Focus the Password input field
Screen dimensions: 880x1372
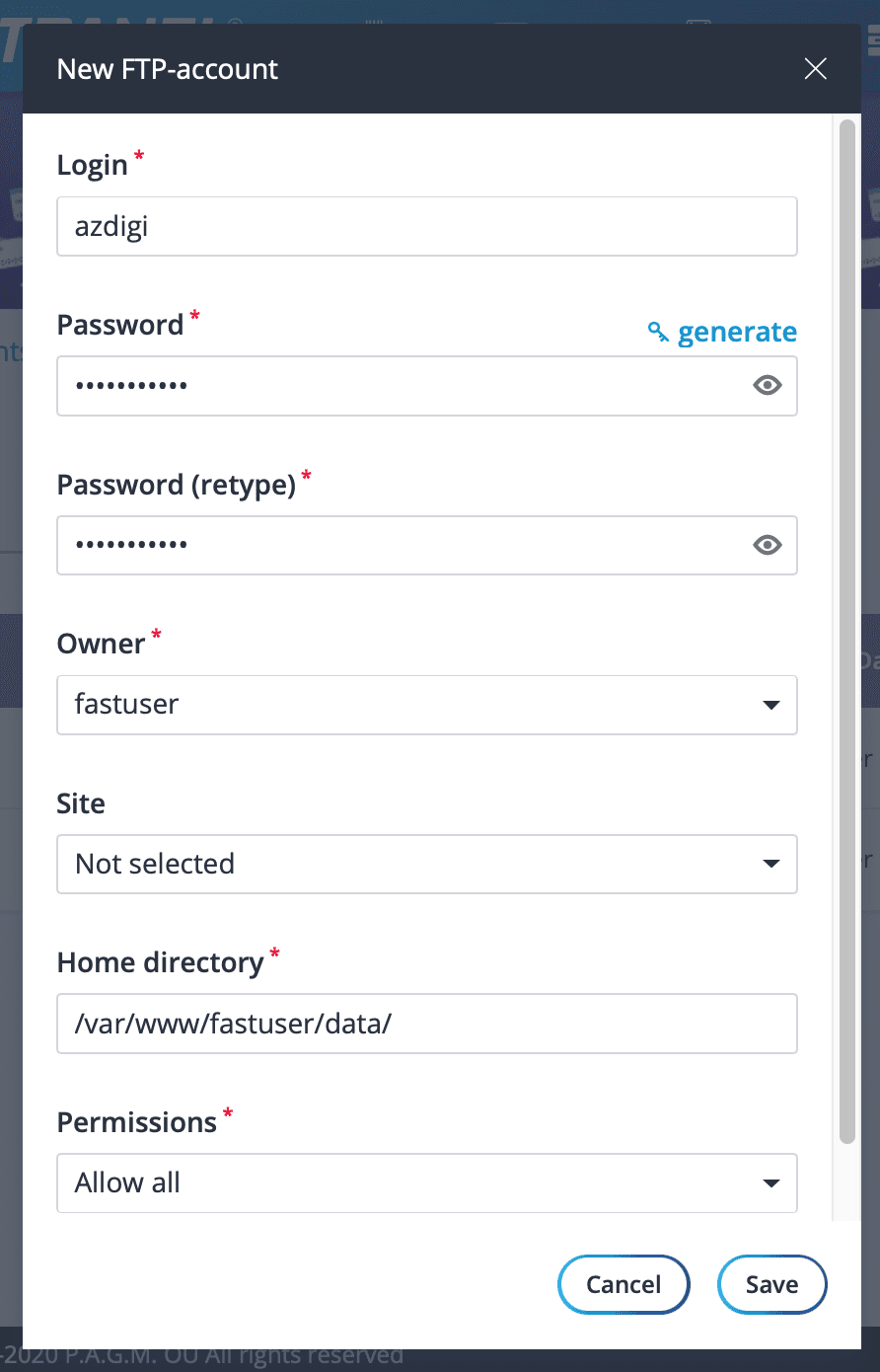pyautogui.click(x=395, y=386)
